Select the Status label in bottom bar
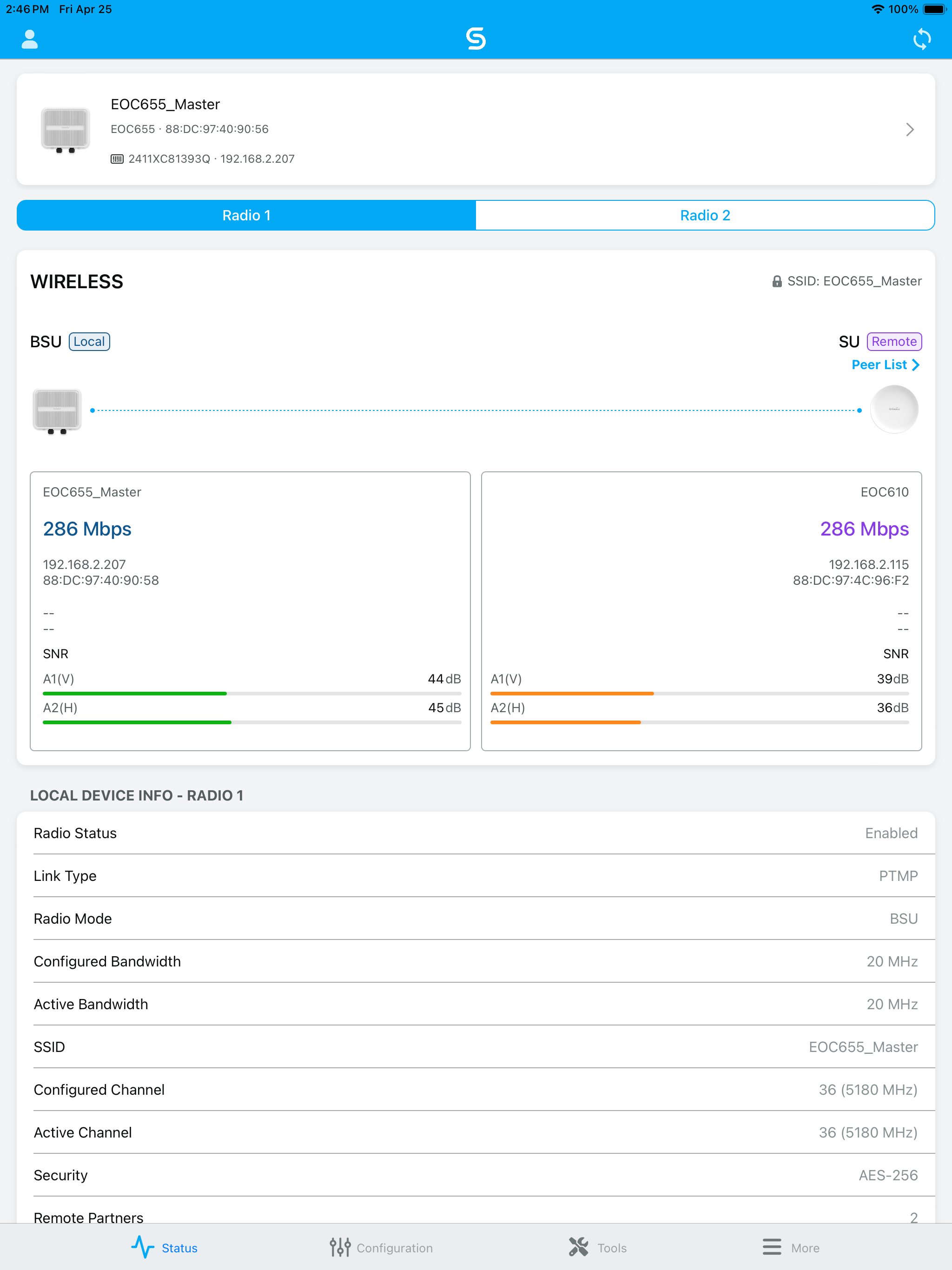 click(179, 1248)
